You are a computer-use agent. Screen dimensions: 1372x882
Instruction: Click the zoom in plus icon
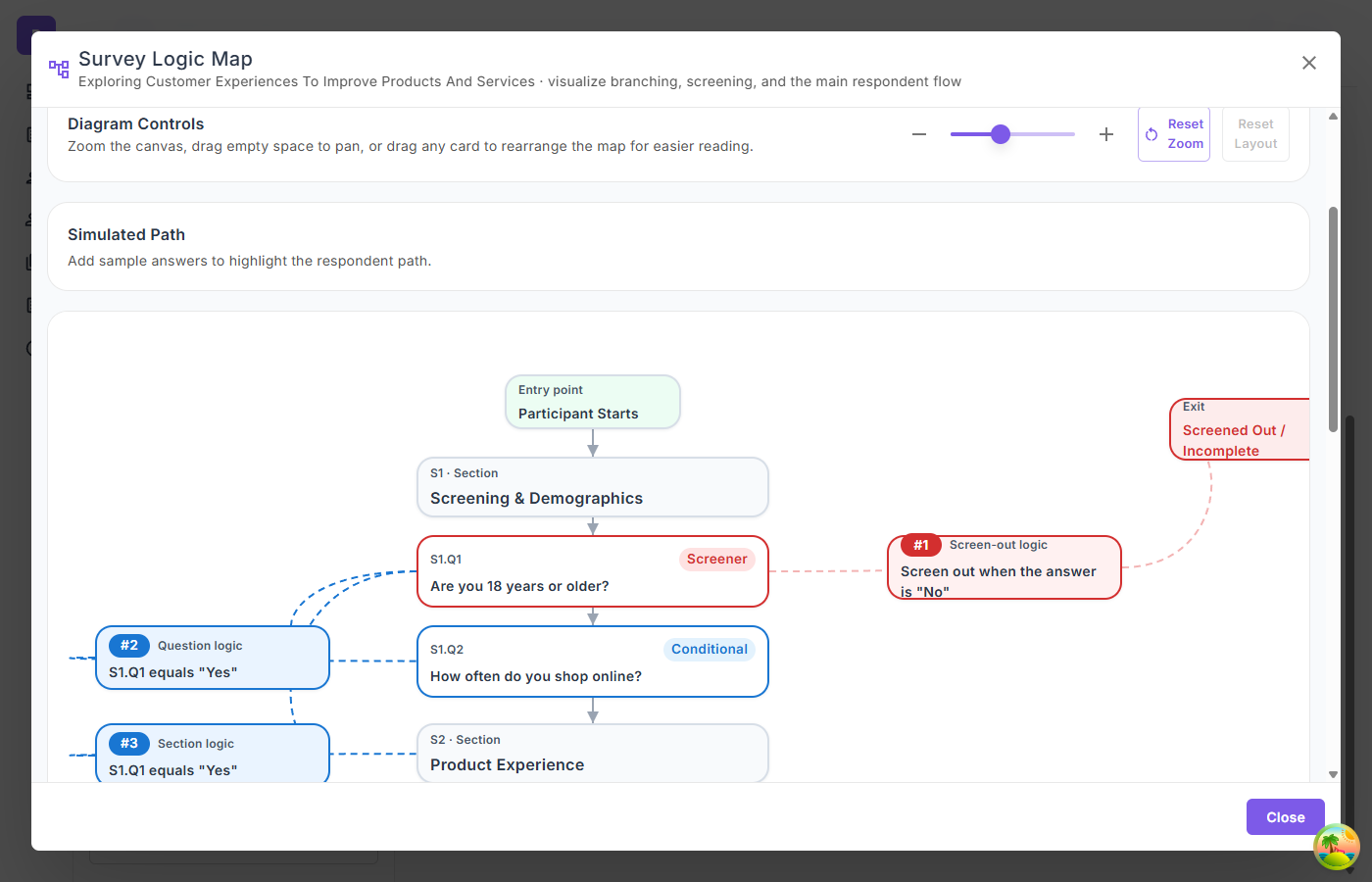coord(1105,134)
